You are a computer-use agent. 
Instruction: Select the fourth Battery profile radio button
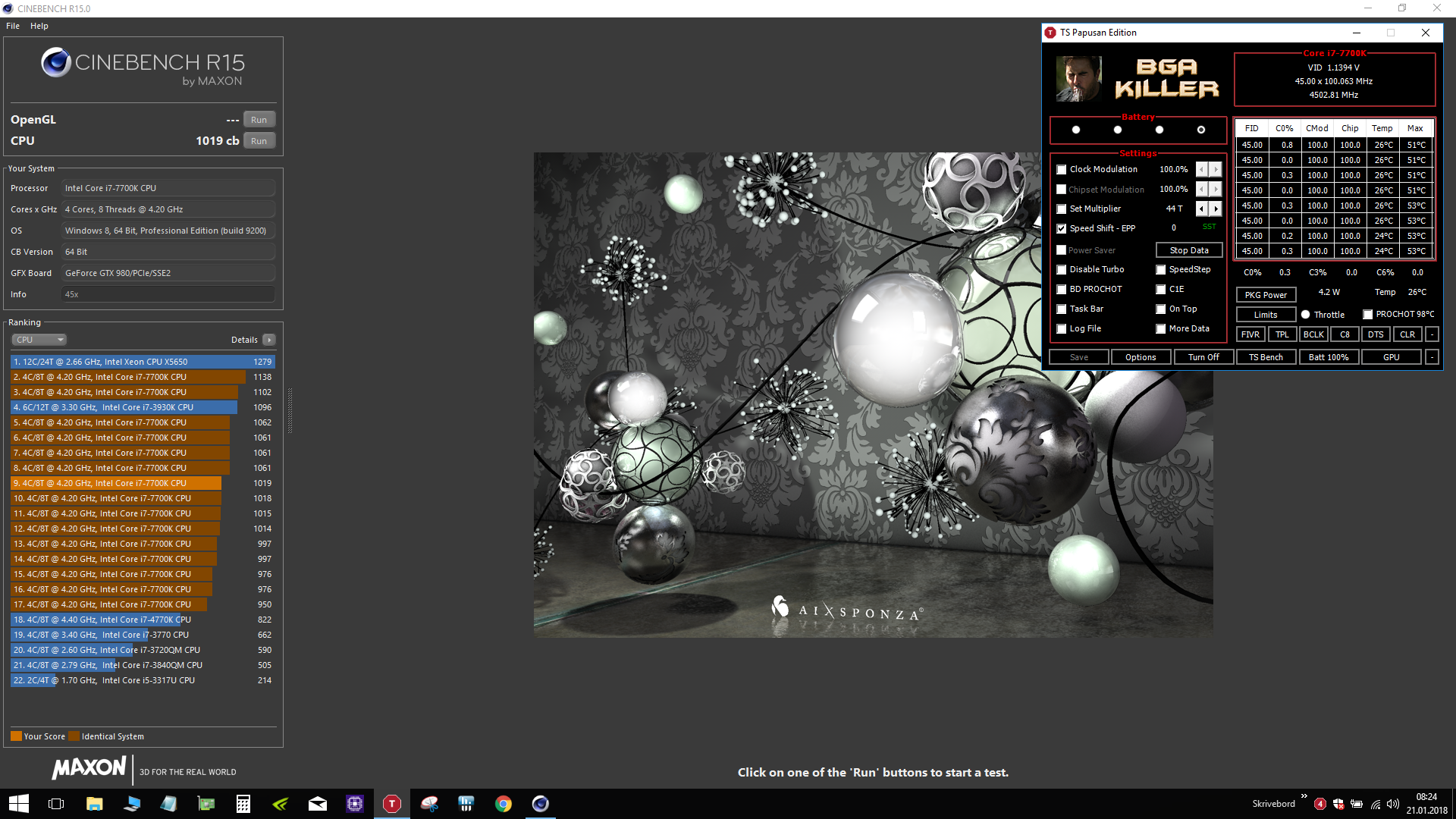pos(1201,130)
